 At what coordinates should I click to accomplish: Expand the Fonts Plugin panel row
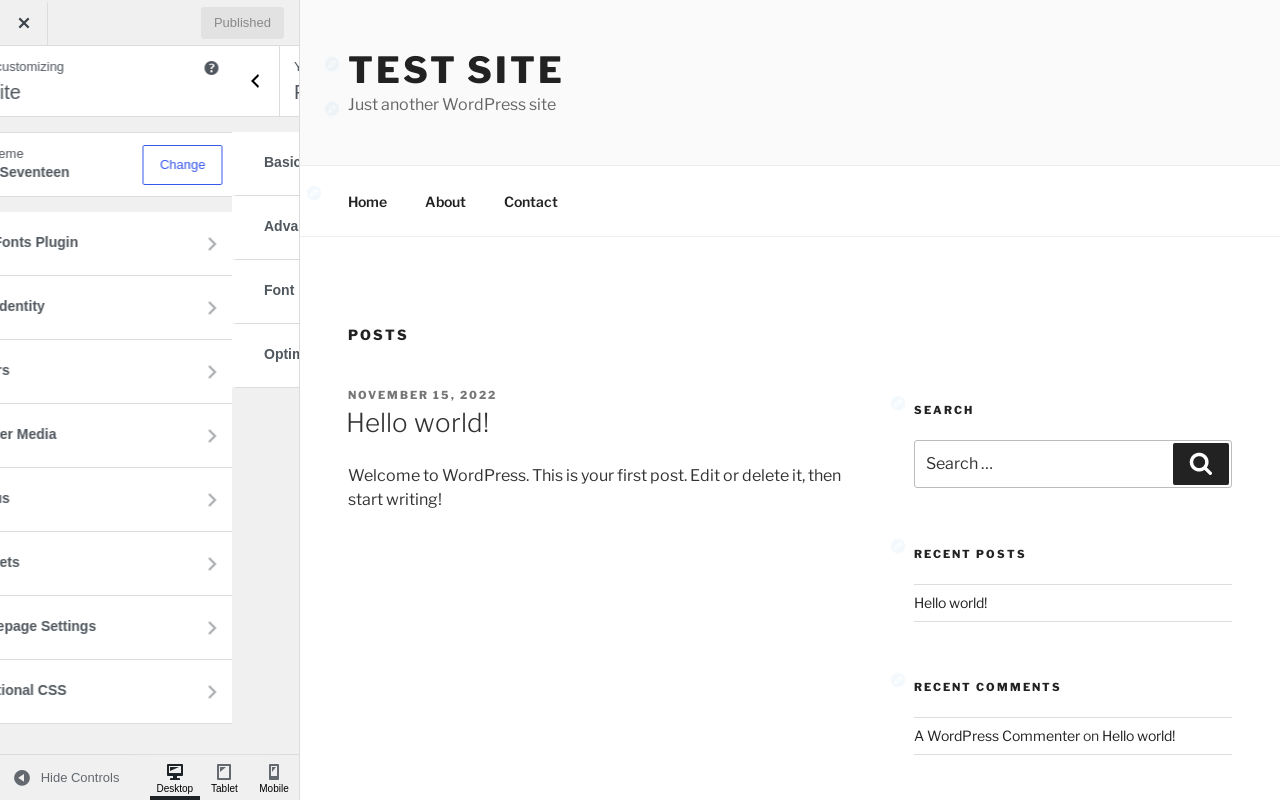click(116, 243)
